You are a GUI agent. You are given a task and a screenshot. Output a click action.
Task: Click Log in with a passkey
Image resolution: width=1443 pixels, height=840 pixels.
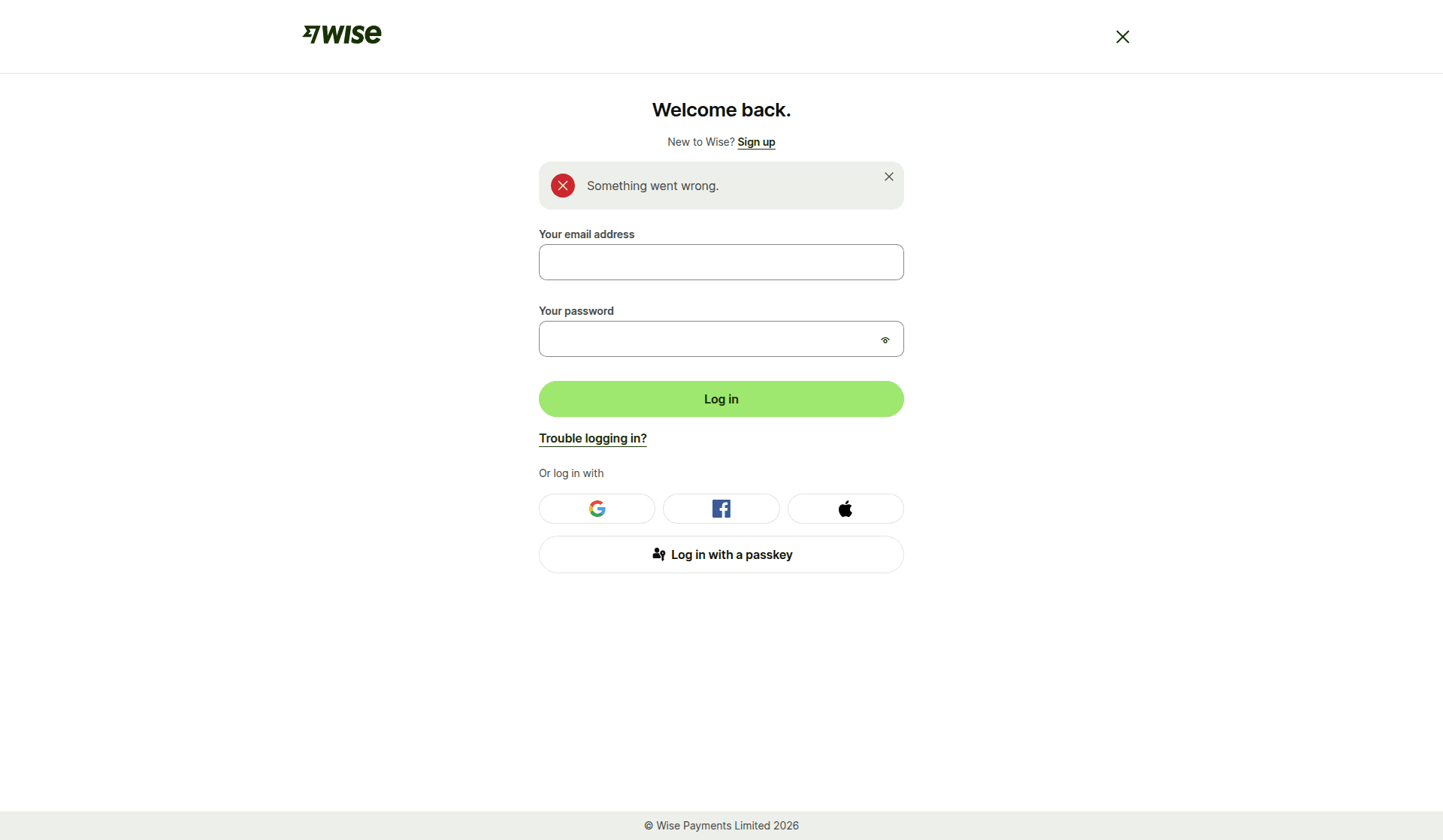point(721,554)
